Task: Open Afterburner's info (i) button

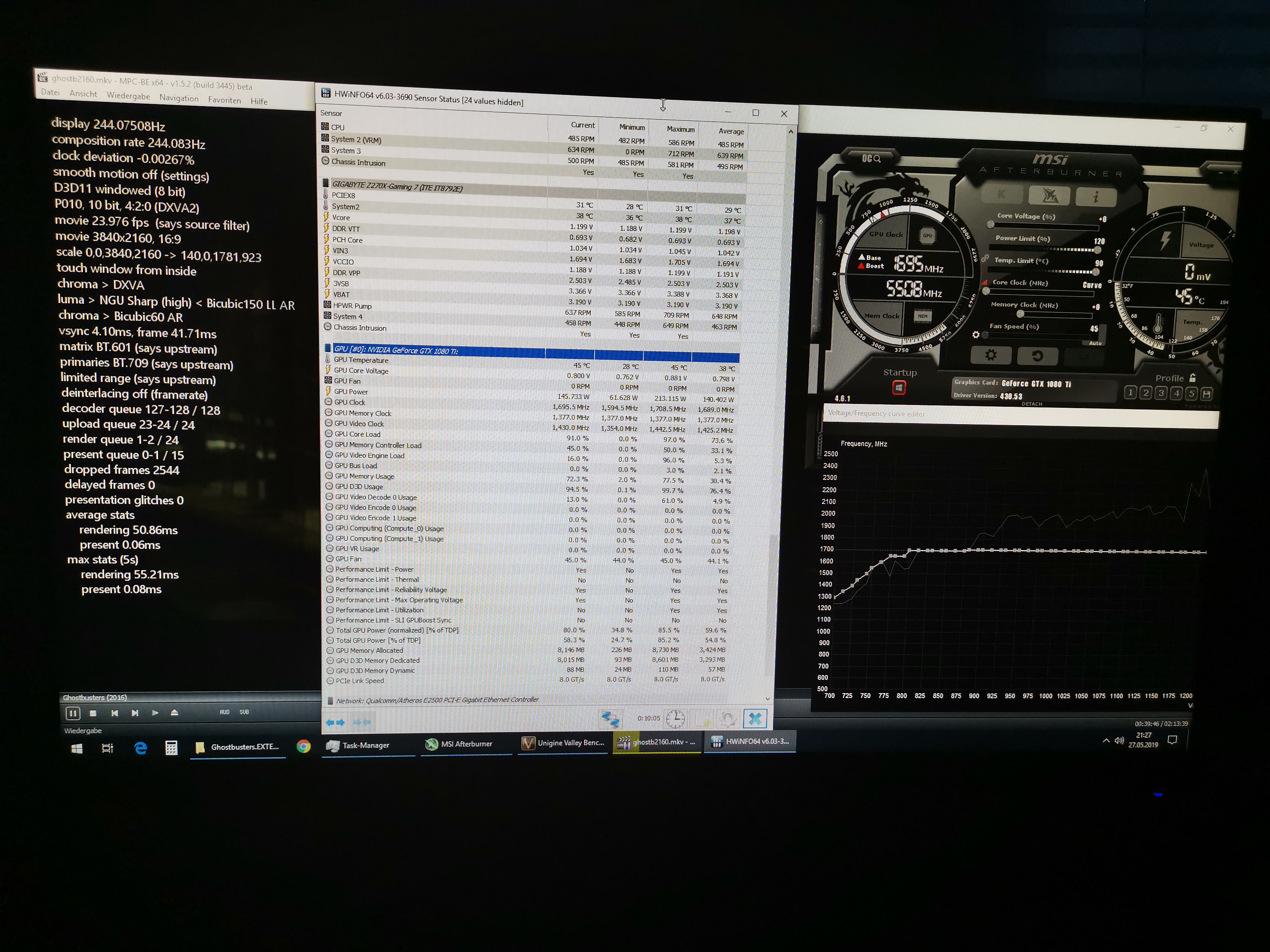Action: pos(1096,197)
